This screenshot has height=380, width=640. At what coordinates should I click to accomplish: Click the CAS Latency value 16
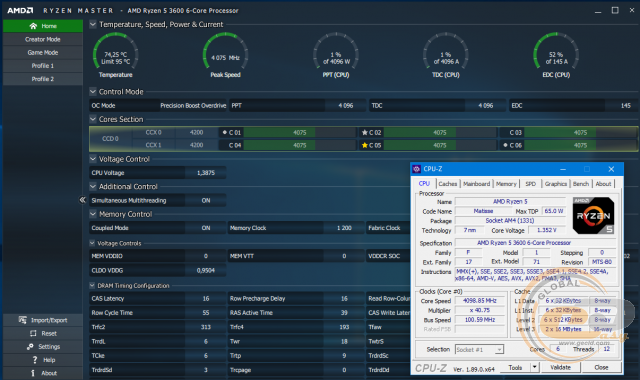(206, 298)
